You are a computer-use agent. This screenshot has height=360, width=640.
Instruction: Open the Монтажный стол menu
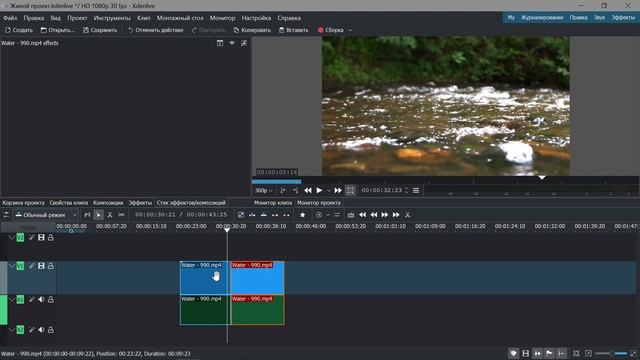[180, 18]
